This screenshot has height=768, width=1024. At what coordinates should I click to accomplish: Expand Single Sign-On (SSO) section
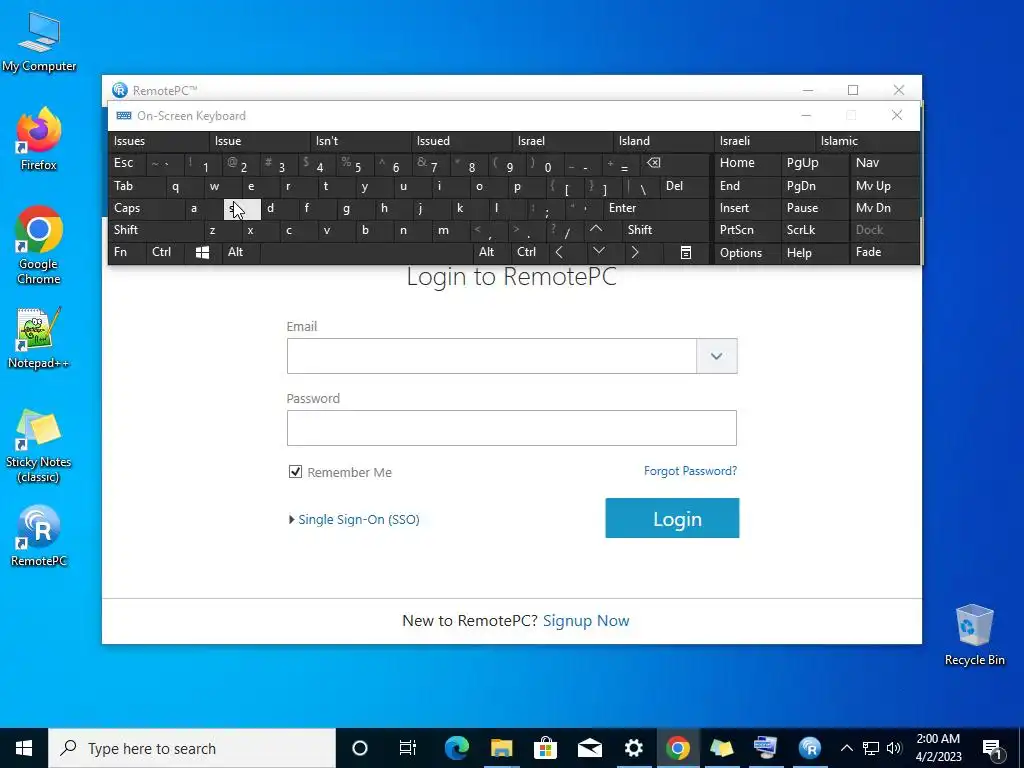click(x=354, y=520)
